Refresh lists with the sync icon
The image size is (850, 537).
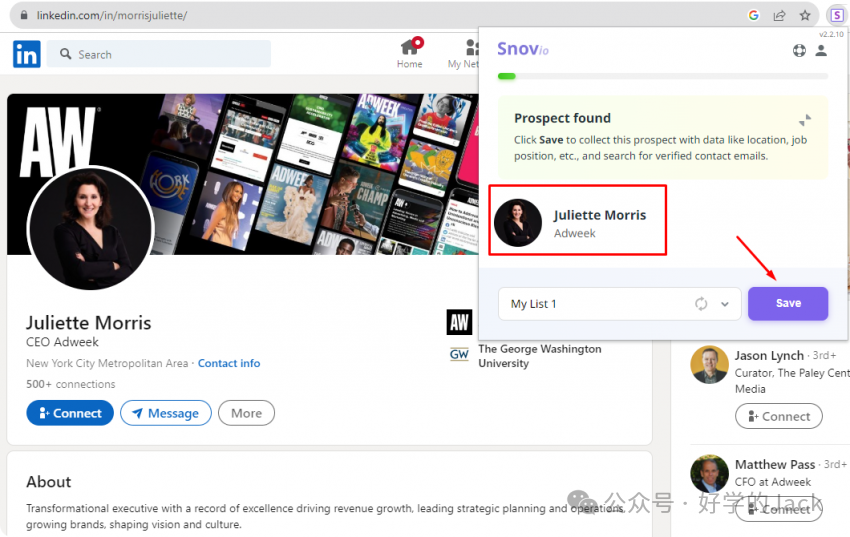pos(701,304)
